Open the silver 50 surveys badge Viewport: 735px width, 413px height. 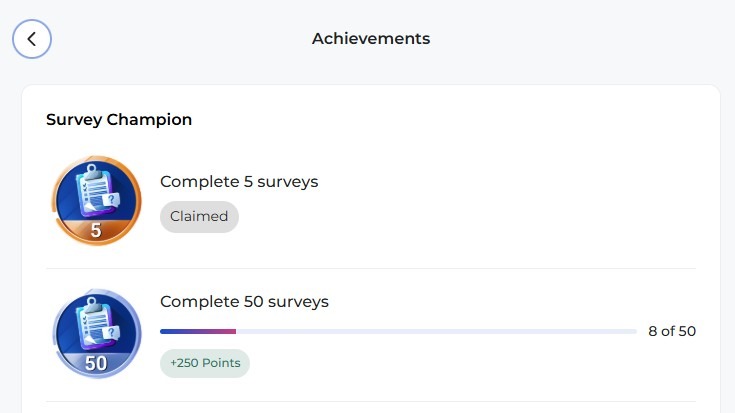pyautogui.click(x=96, y=333)
